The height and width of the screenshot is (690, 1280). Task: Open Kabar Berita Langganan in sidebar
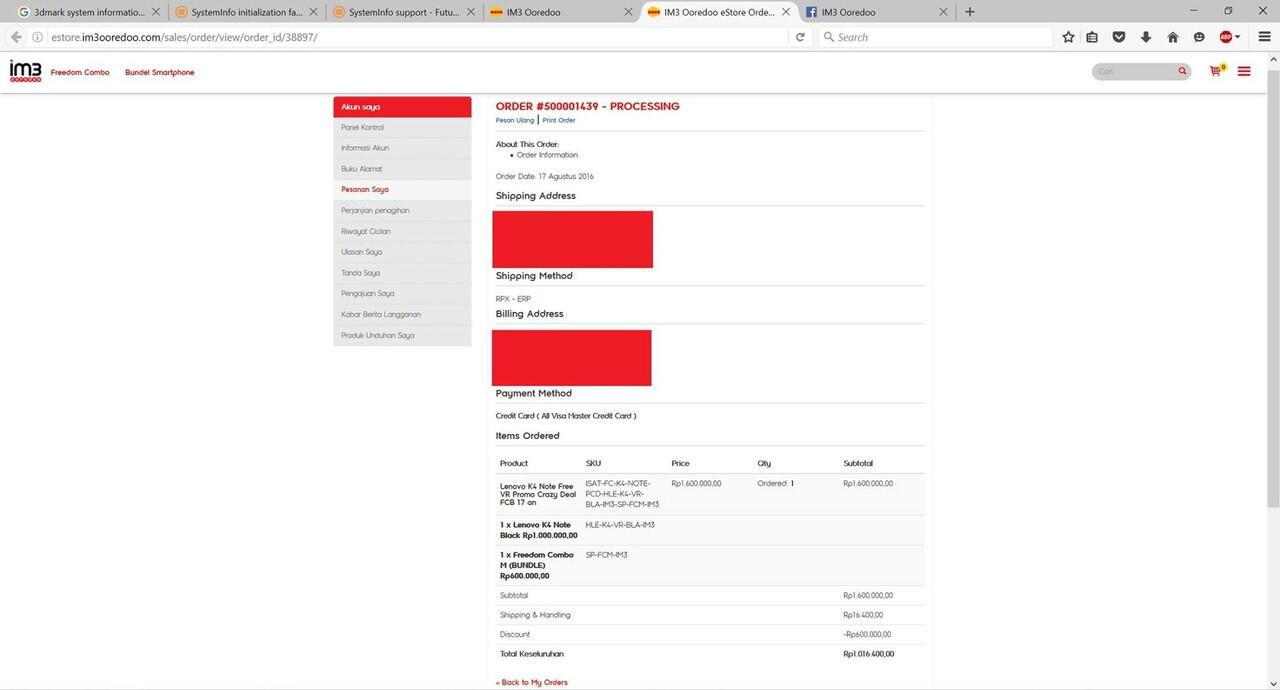(402, 314)
